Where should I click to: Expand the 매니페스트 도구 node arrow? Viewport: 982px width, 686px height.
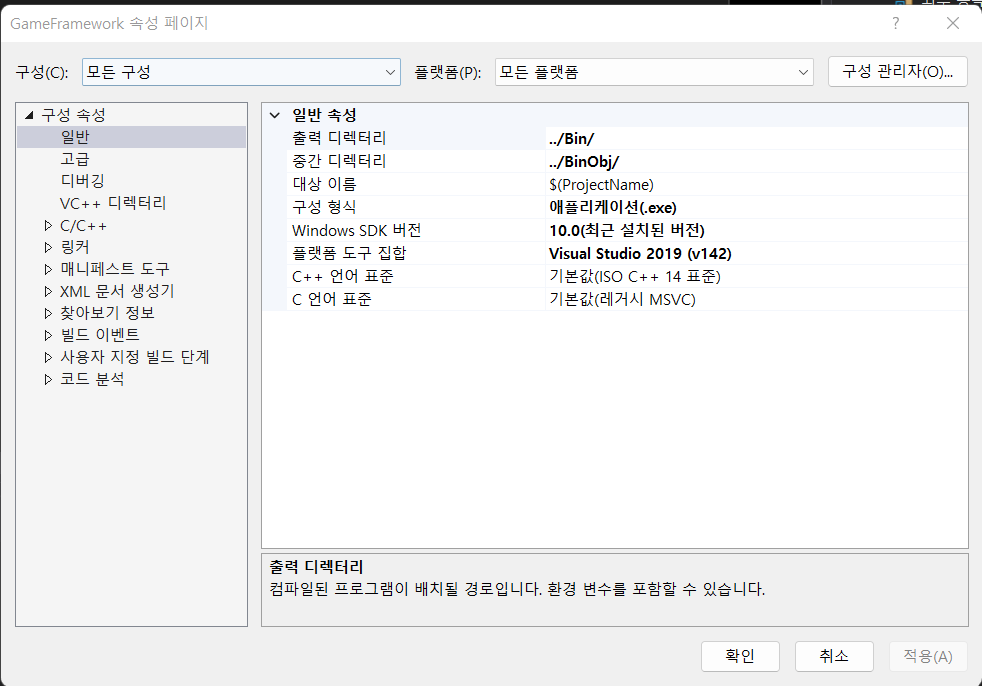[48, 269]
